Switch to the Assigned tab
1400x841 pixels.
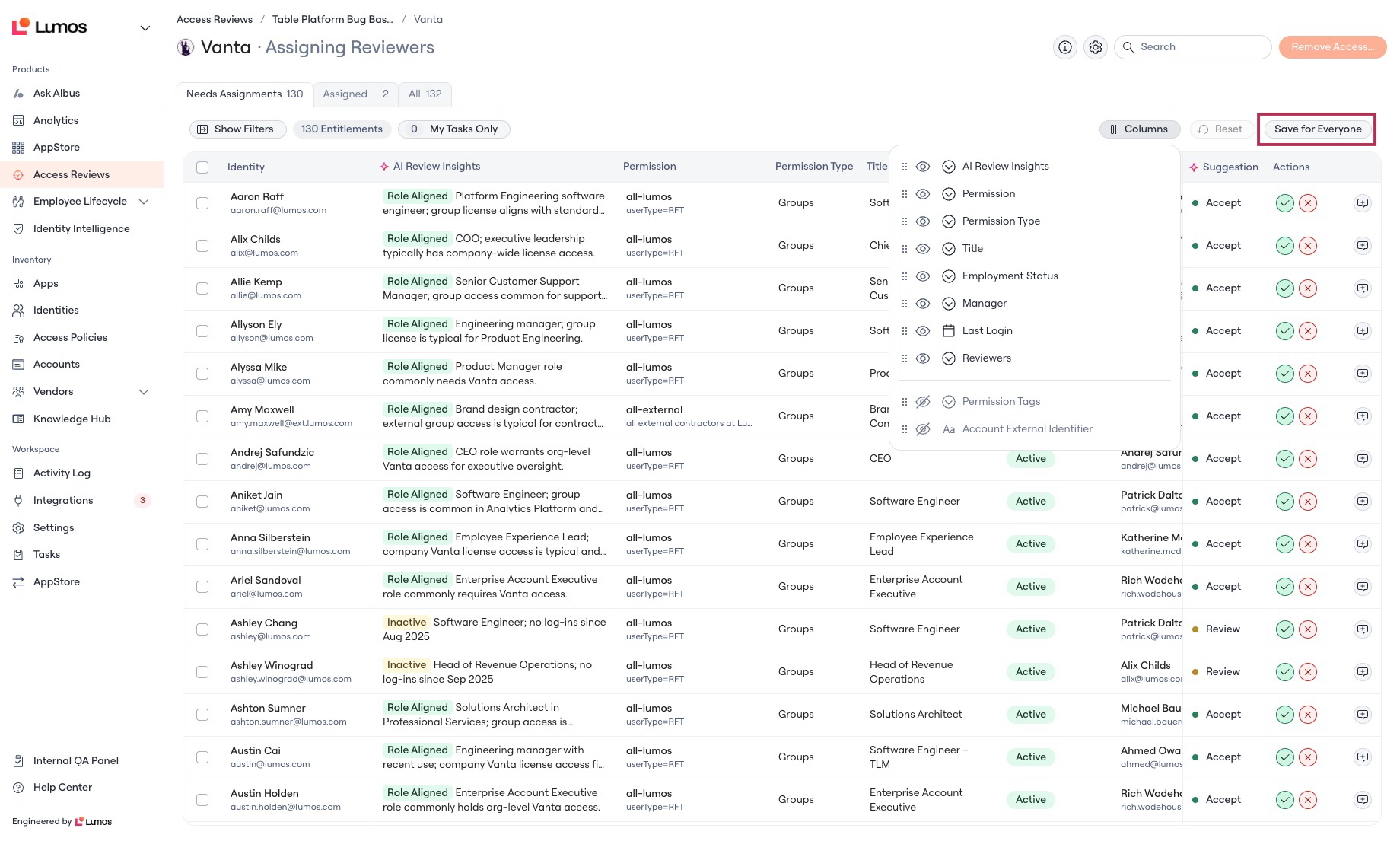point(356,94)
